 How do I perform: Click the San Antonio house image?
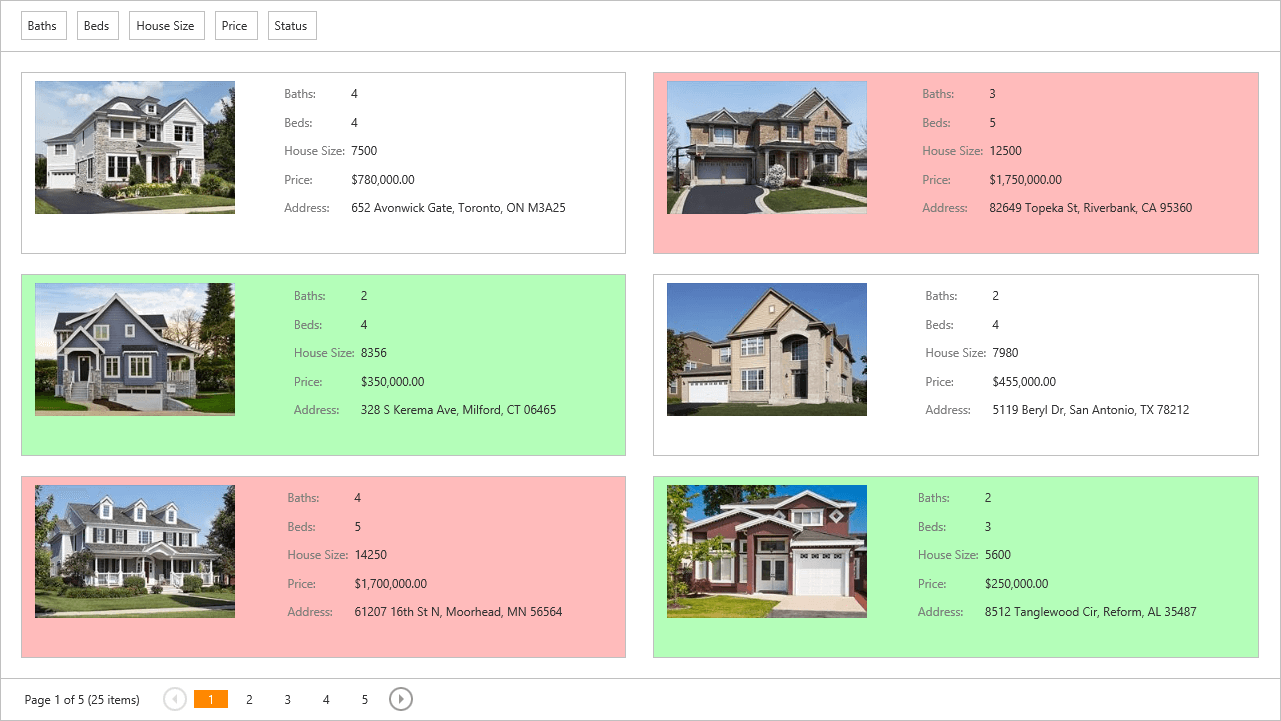pyautogui.click(x=767, y=349)
